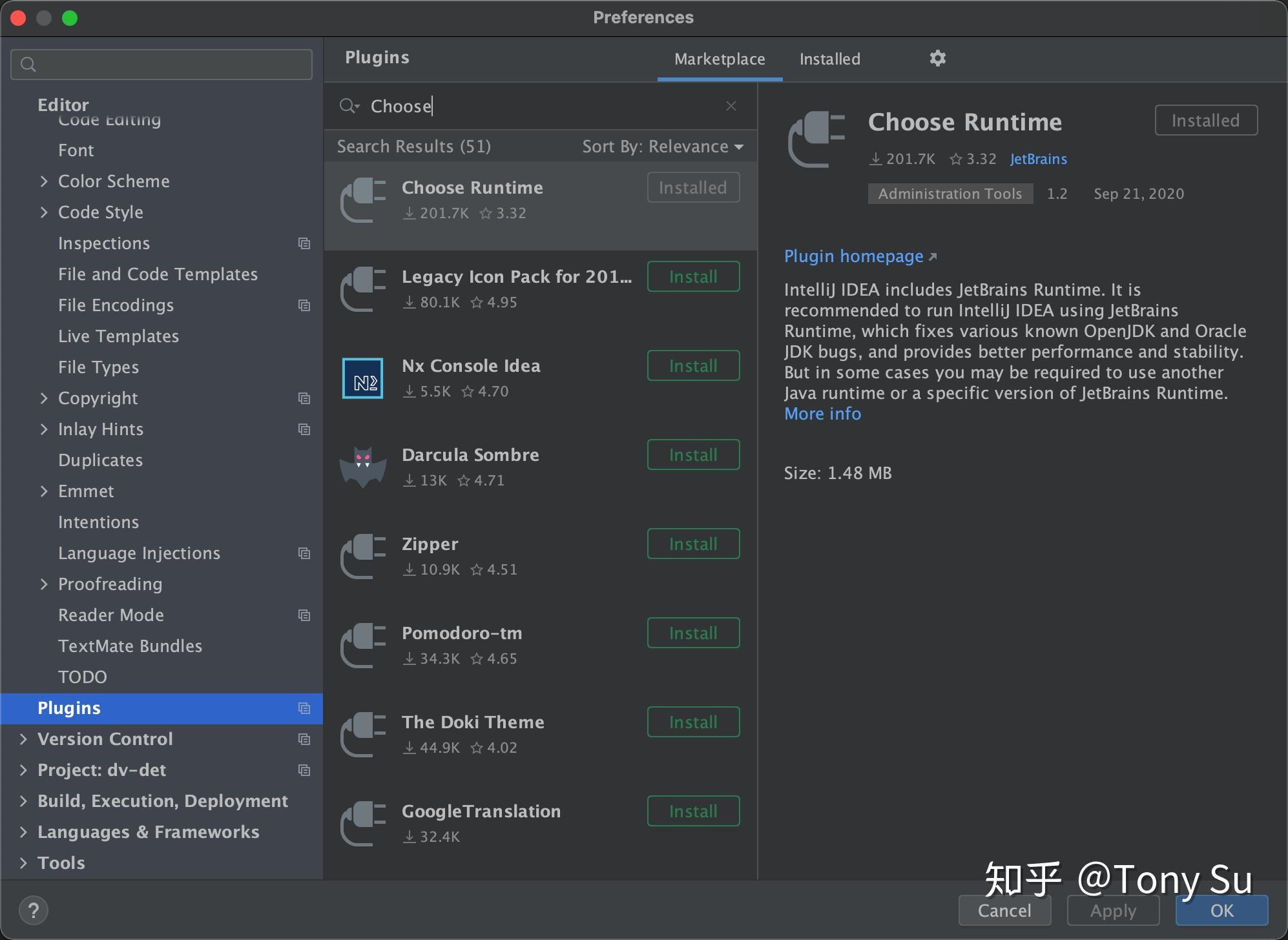
Task: Switch to the Installed tab
Action: (x=829, y=59)
